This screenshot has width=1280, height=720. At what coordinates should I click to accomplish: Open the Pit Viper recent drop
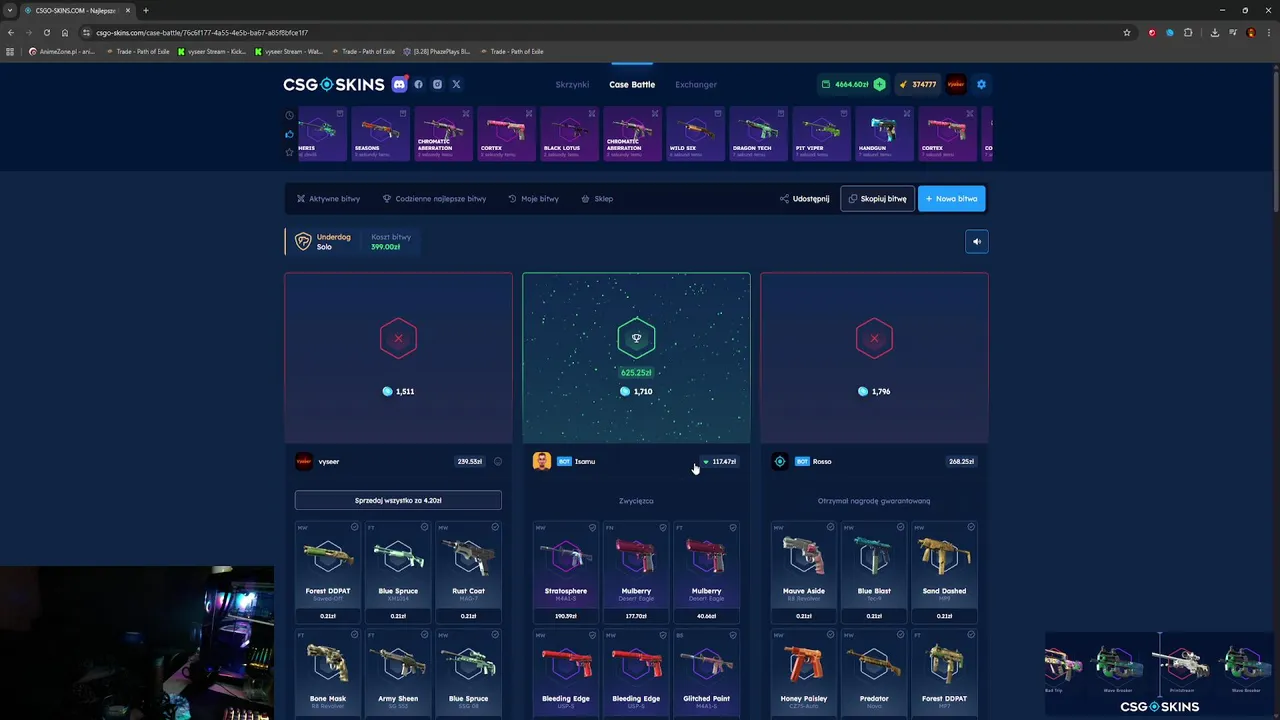coord(821,134)
